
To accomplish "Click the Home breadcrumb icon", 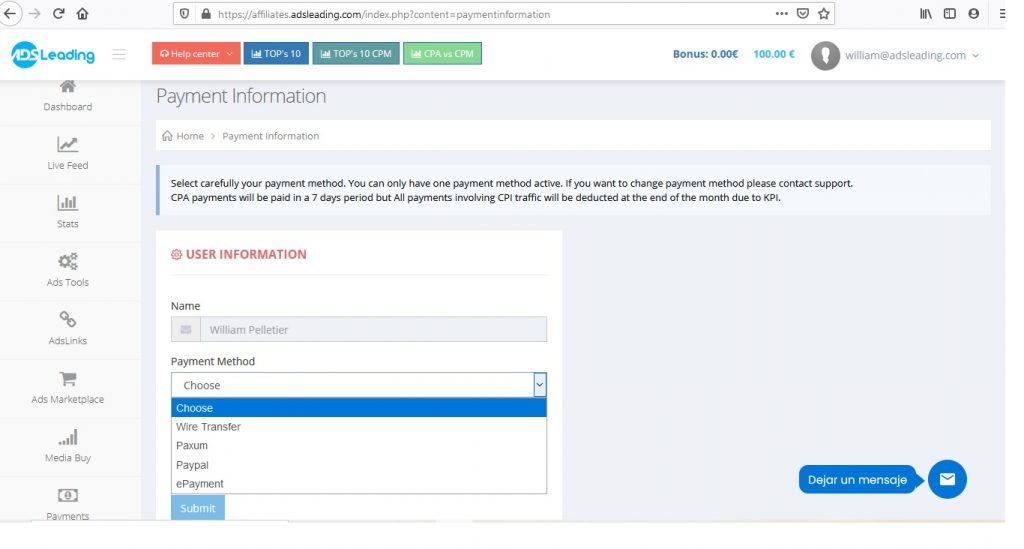I will [x=167, y=136].
